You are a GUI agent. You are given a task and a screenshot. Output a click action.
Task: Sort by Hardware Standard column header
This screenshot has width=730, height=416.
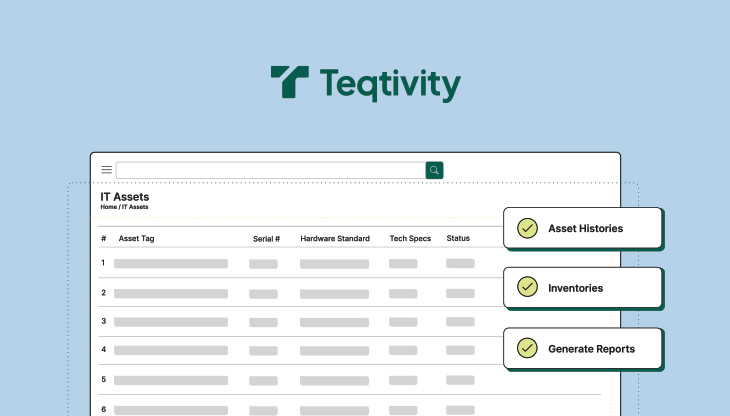335,239
